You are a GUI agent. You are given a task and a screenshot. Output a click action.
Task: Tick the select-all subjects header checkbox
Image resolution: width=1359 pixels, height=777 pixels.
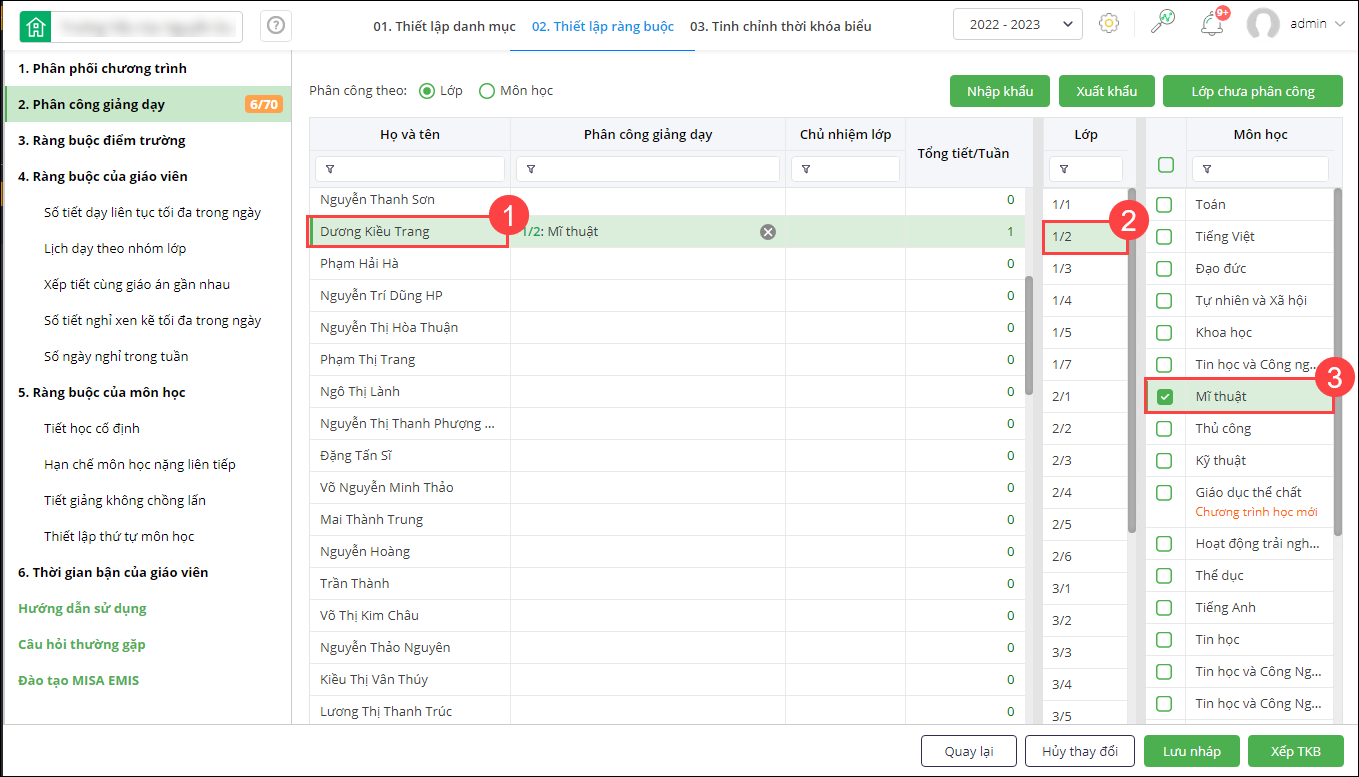pyautogui.click(x=1165, y=165)
